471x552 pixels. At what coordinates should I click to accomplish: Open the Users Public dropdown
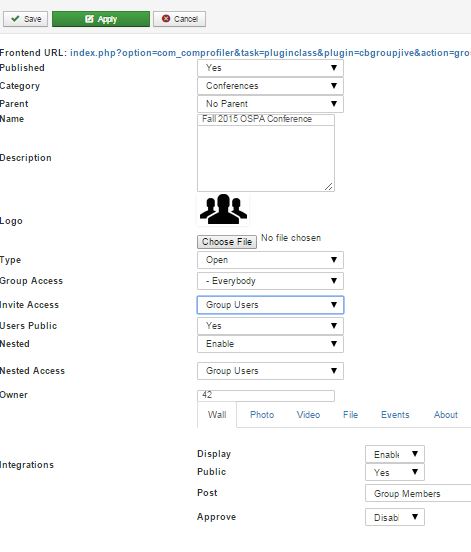point(270,326)
